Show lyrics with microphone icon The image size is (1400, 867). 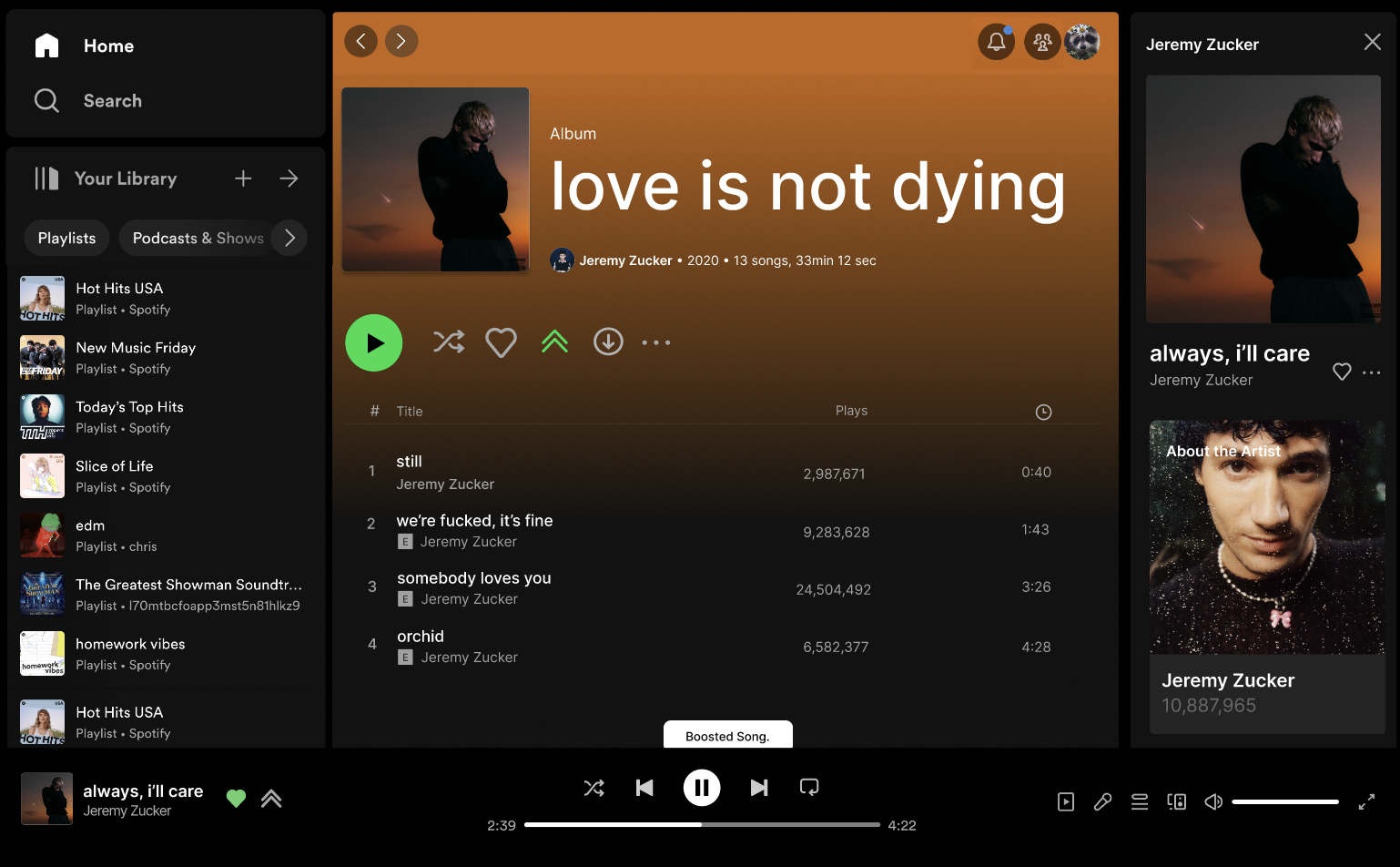coord(1102,801)
